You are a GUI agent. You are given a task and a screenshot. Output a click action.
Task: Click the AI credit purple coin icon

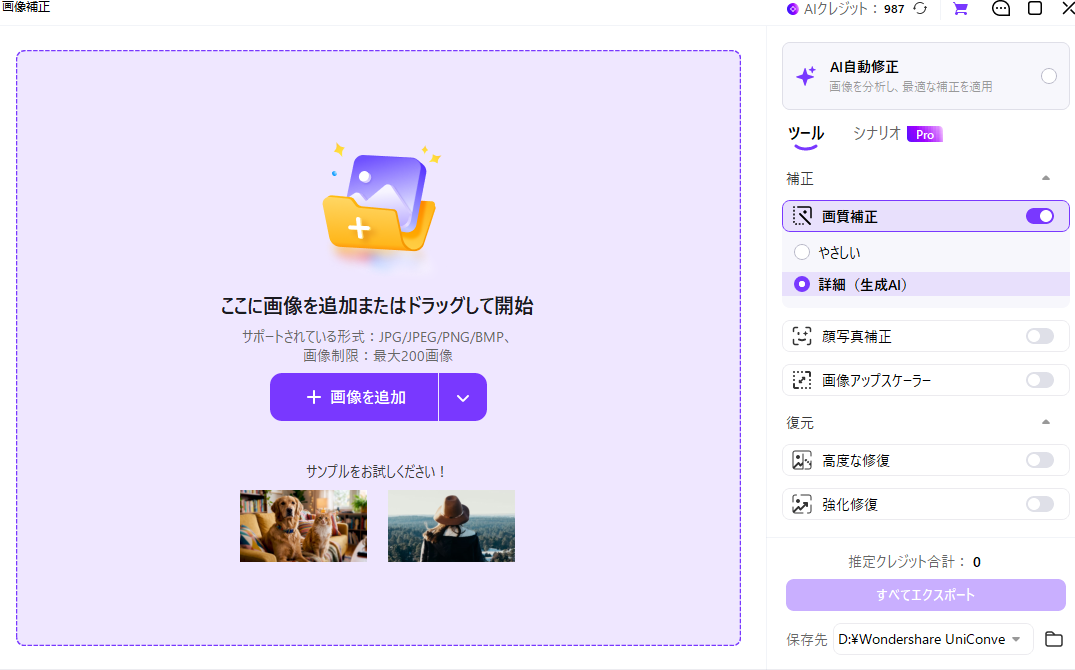pyautogui.click(x=793, y=9)
